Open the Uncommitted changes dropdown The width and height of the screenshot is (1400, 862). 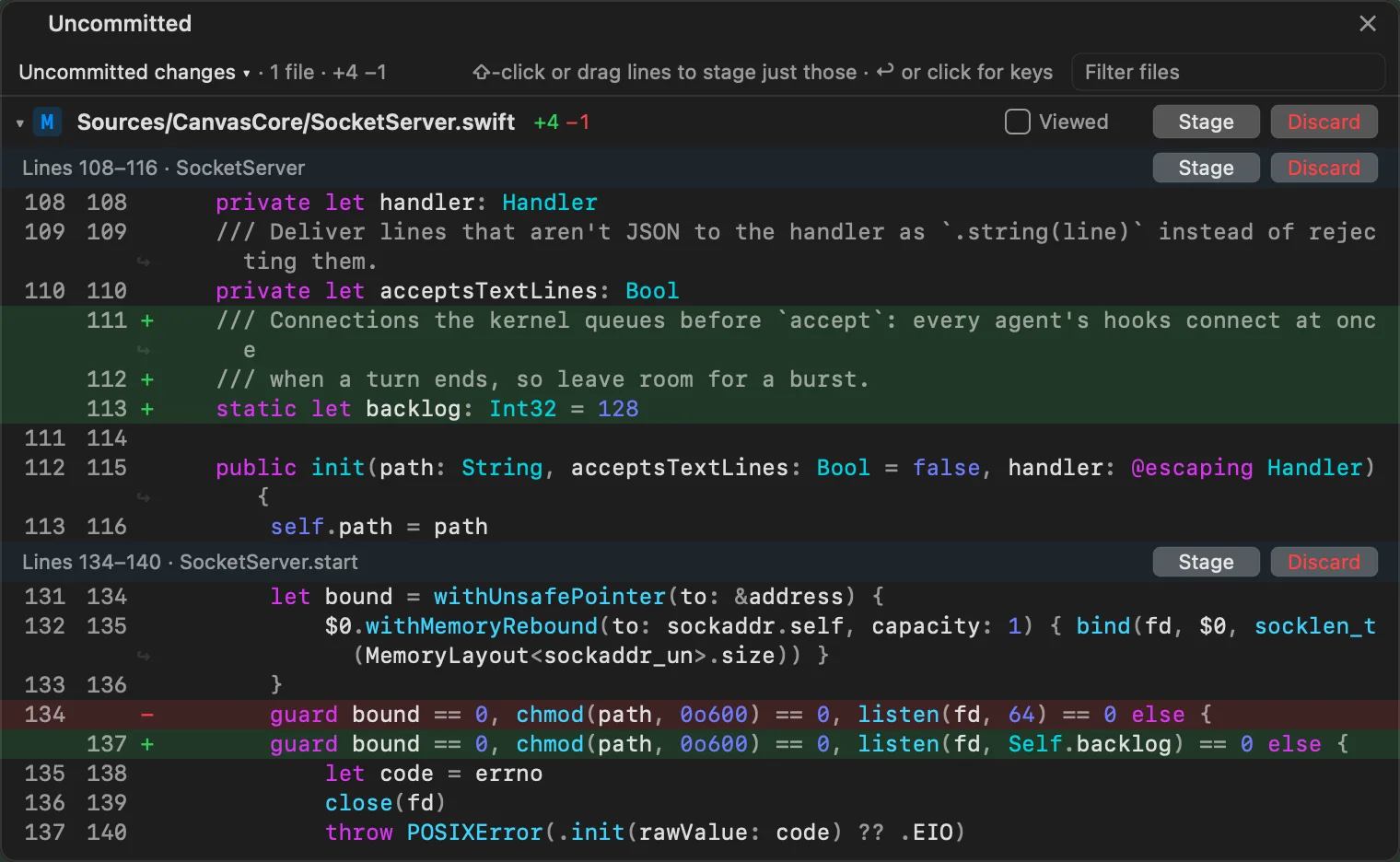134,72
